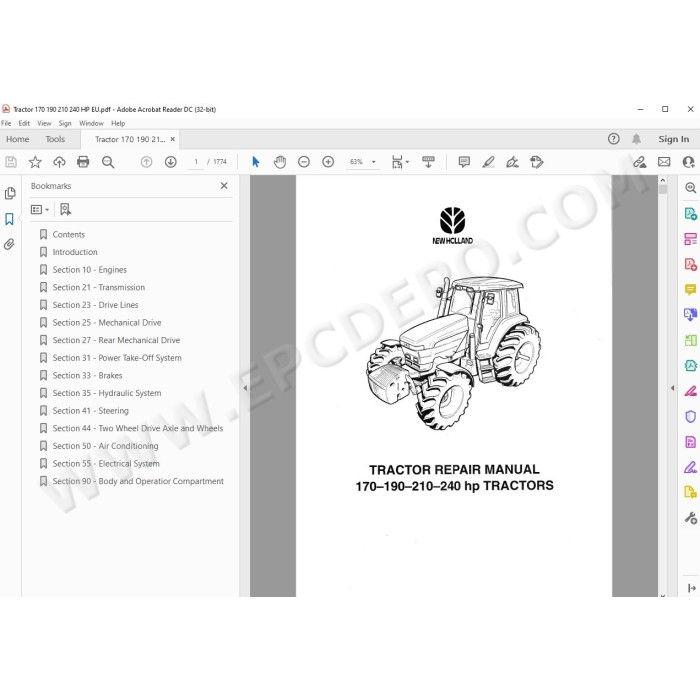Open Export PDF tool in right pane
700x700 pixels.
(x=690, y=214)
